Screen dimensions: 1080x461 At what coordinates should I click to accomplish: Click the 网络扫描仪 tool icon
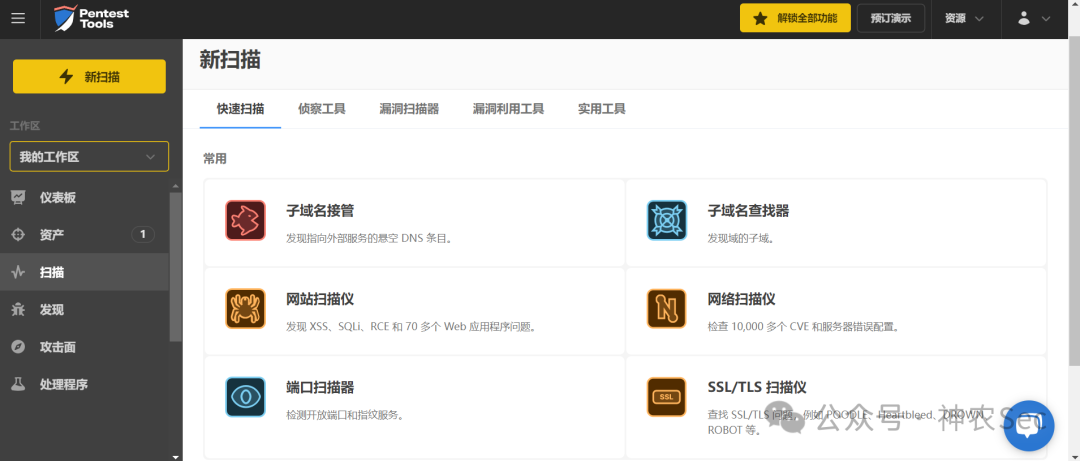(667, 308)
